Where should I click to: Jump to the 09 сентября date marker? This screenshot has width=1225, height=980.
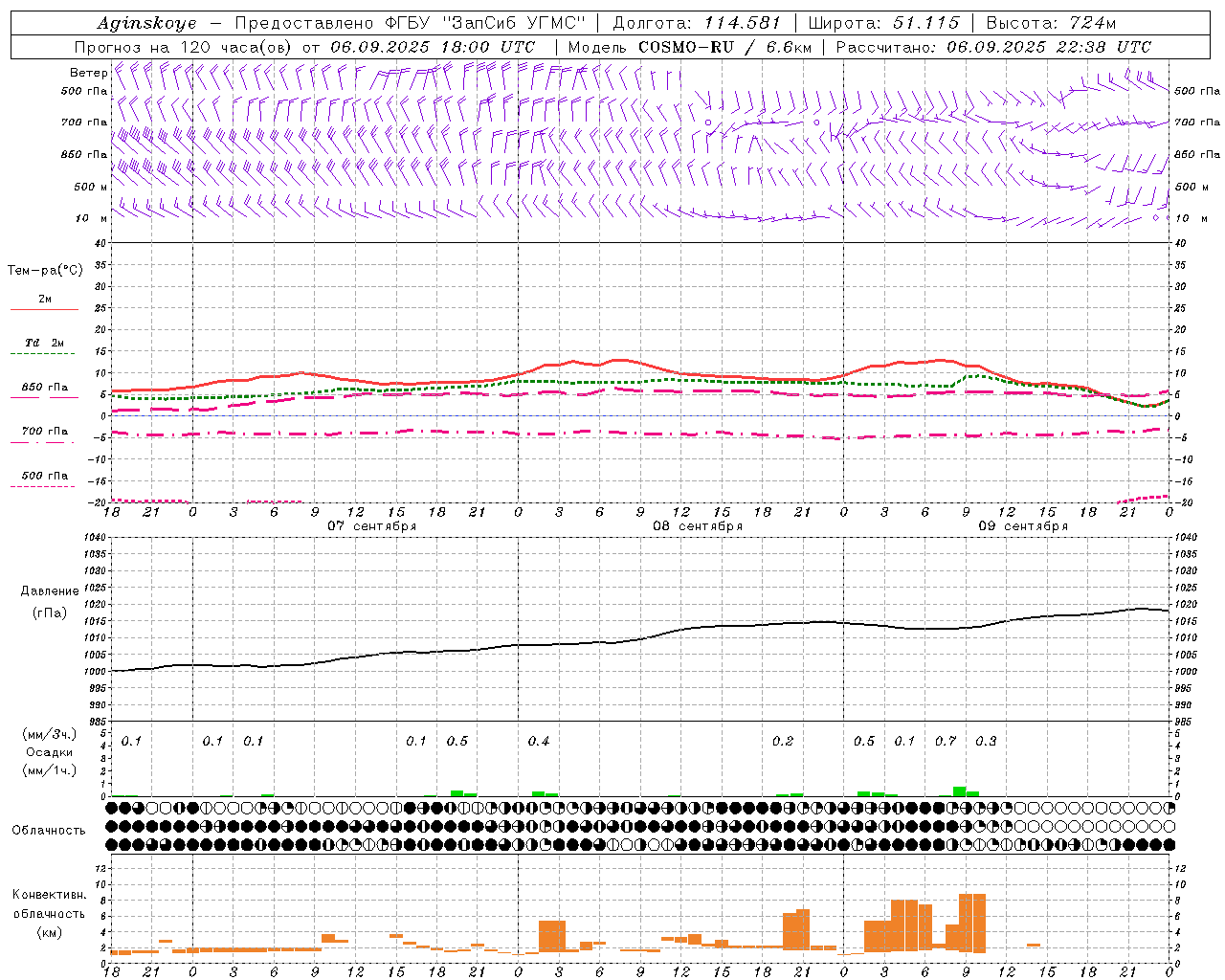1023,526
